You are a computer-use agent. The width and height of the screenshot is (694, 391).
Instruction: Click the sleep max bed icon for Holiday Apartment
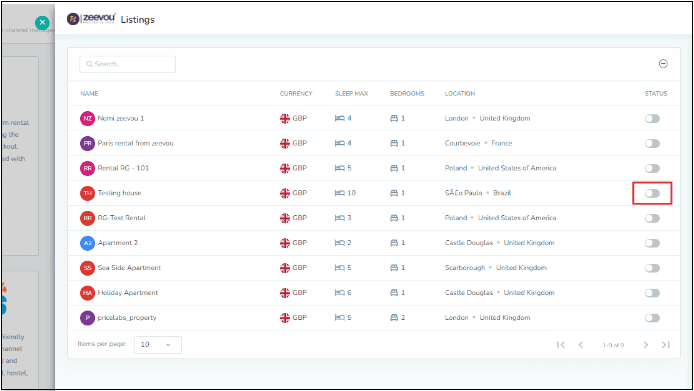[x=339, y=293]
